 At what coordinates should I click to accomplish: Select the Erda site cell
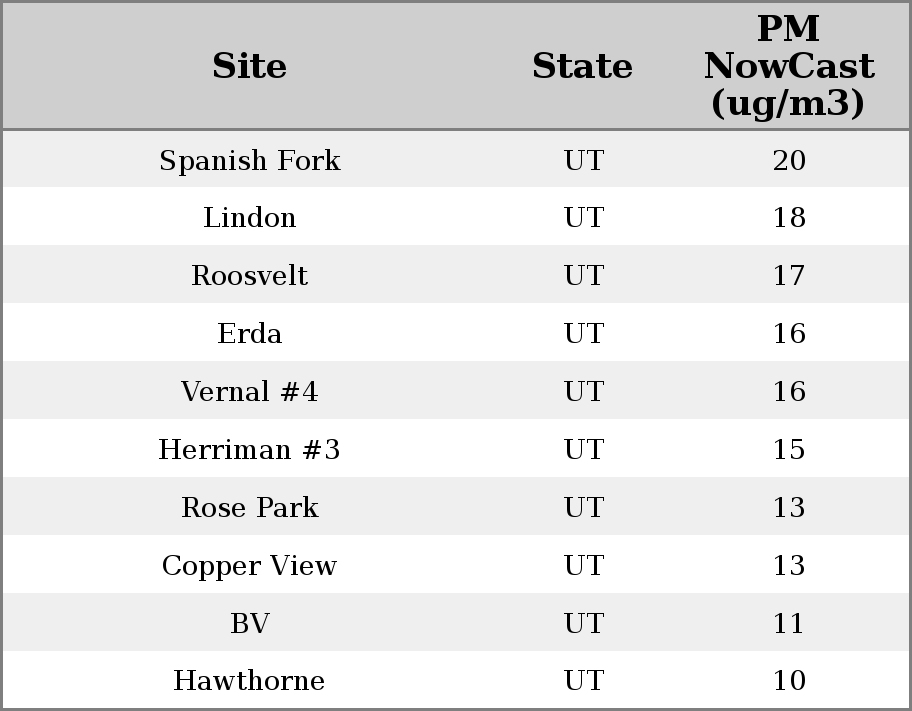point(249,334)
